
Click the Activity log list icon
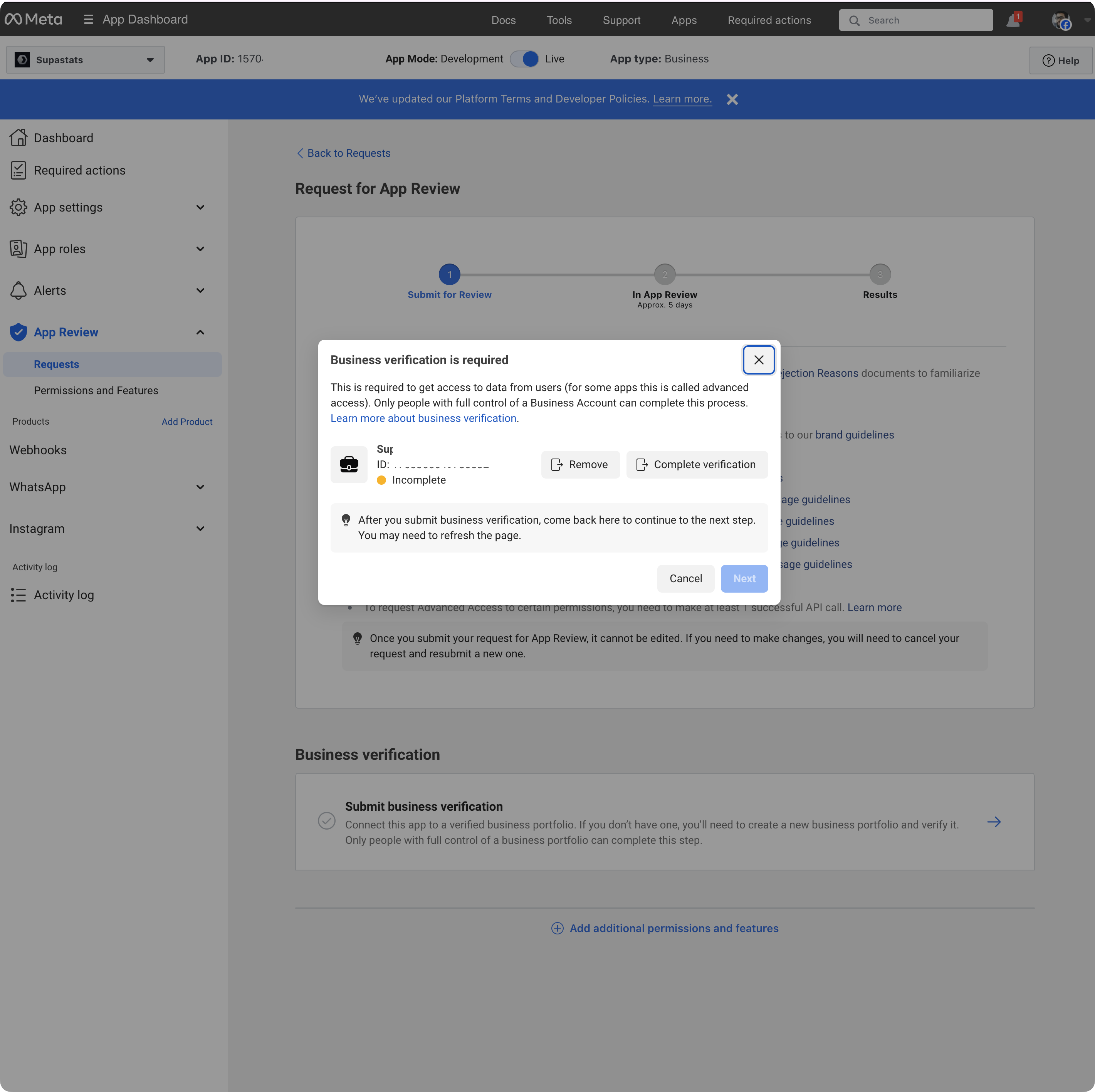coord(18,595)
